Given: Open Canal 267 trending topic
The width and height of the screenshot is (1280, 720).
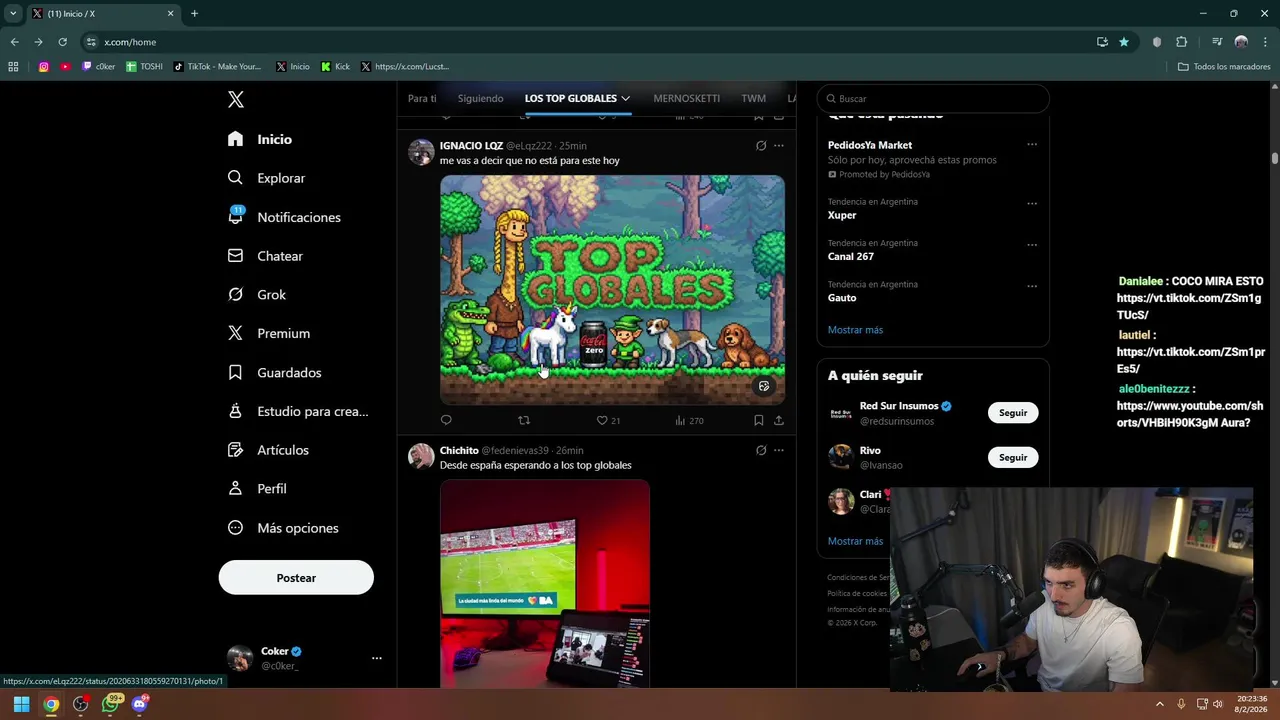Looking at the screenshot, I should [x=851, y=256].
